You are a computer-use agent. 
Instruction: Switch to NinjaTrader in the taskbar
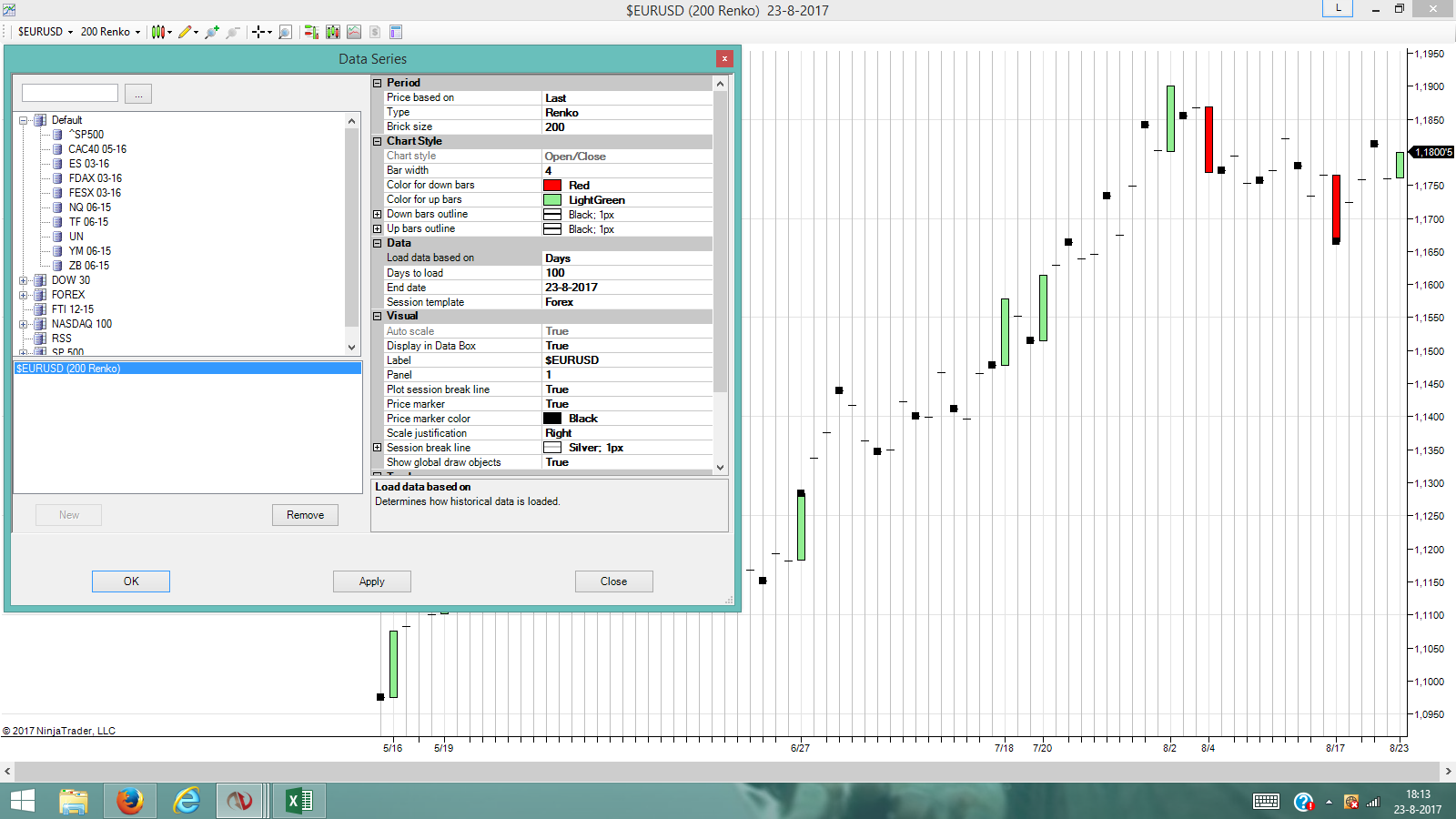[x=240, y=801]
